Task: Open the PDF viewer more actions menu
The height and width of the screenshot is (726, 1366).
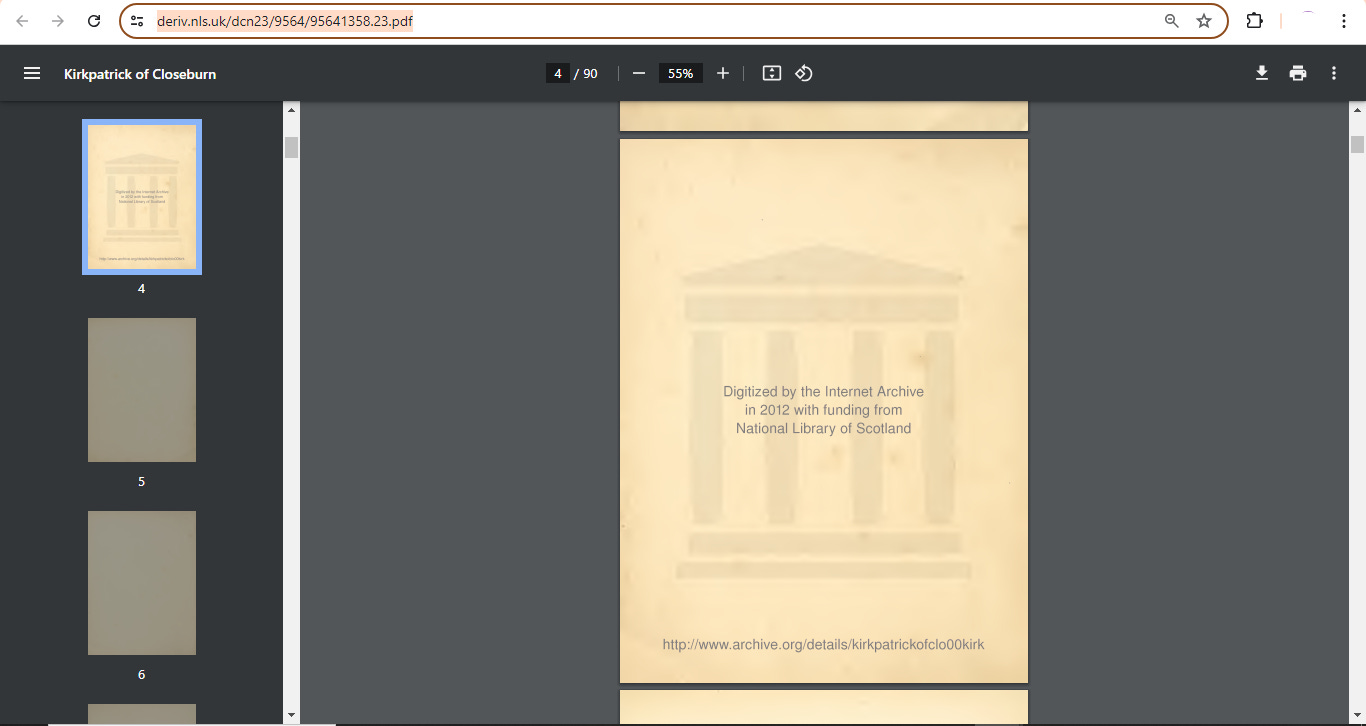Action: click(x=1334, y=73)
